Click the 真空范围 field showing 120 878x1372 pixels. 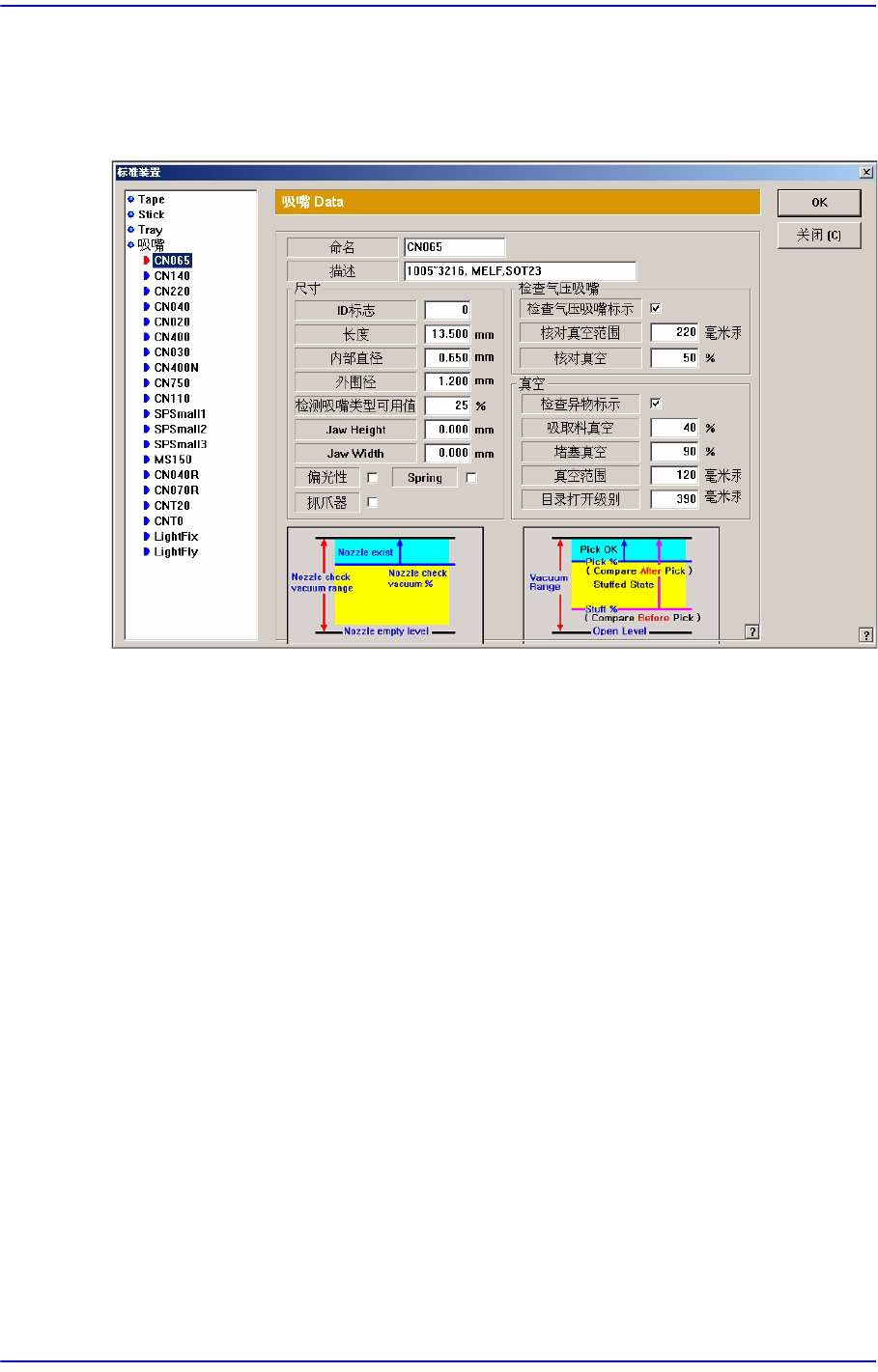click(x=674, y=475)
